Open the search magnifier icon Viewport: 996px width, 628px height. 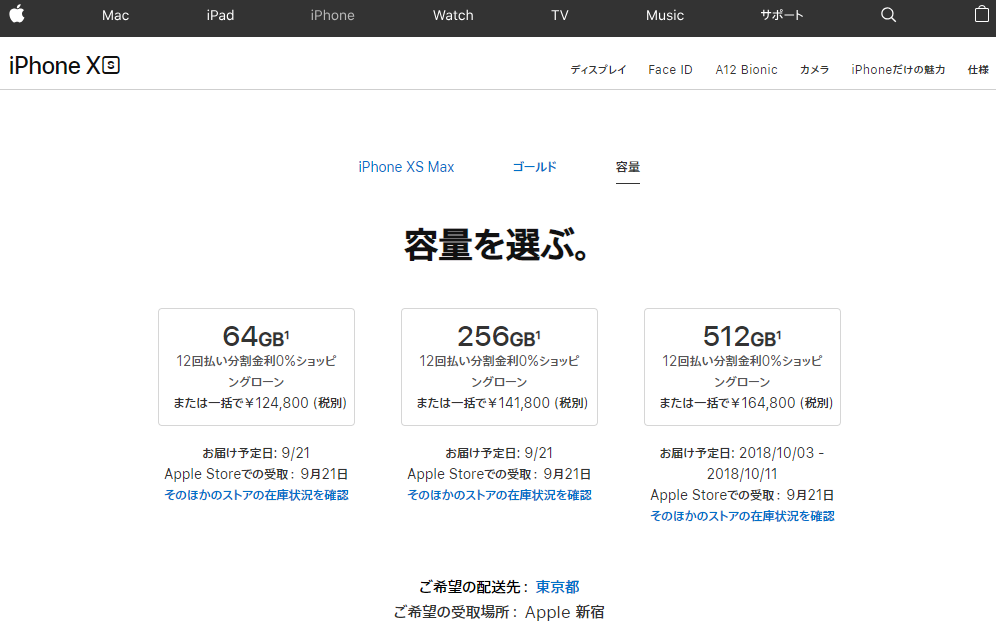tap(888, 15)
